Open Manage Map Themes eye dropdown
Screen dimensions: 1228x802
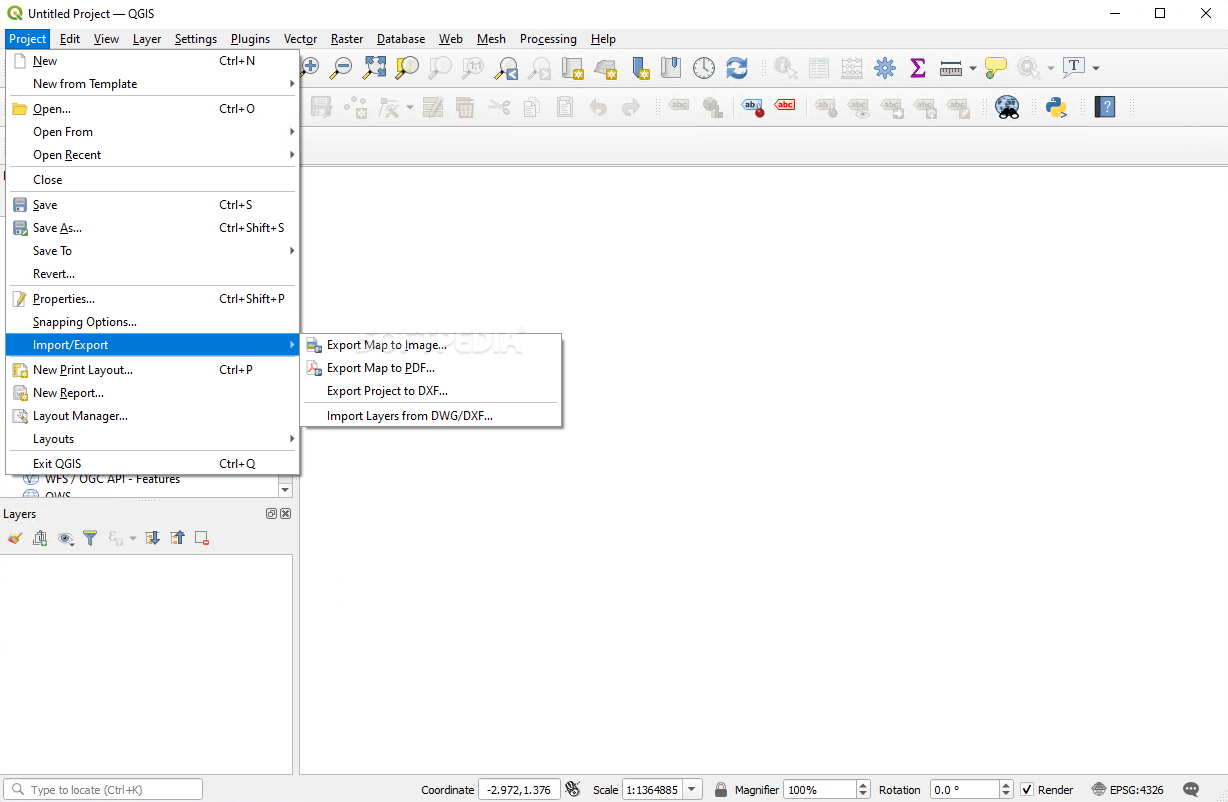[x=66, y=538]
